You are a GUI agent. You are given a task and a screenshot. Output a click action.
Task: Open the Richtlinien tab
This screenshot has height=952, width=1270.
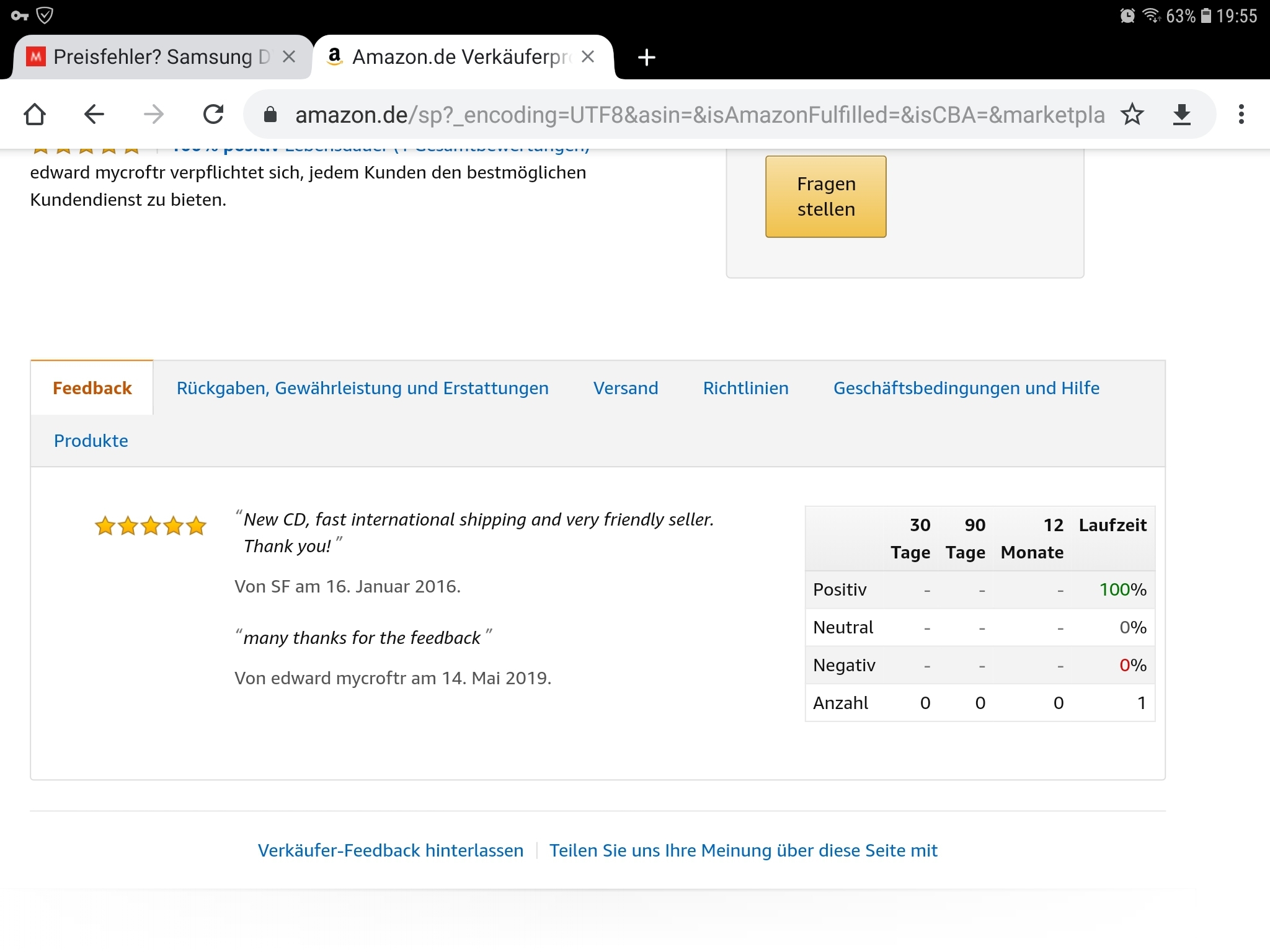coord(745,389)
